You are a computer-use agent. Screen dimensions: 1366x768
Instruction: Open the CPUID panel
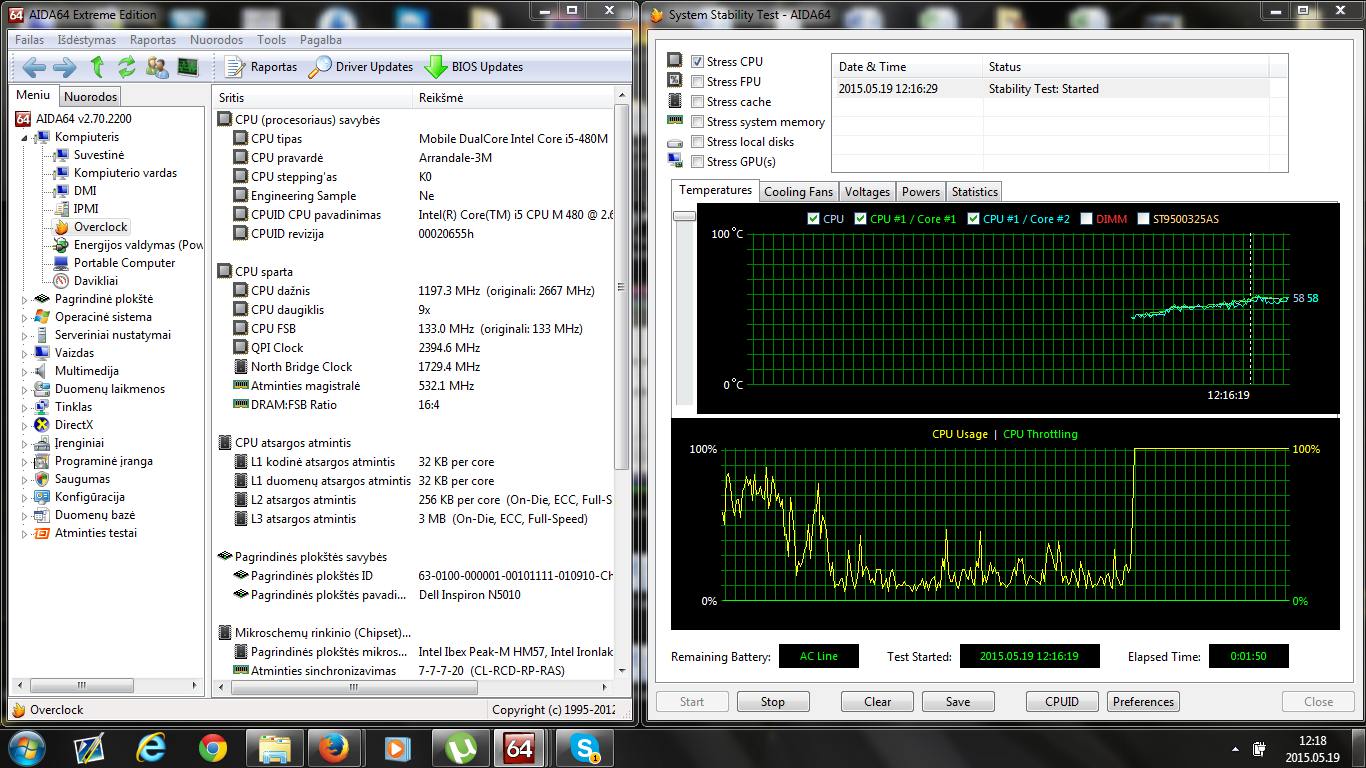(x=1062, y=702)
